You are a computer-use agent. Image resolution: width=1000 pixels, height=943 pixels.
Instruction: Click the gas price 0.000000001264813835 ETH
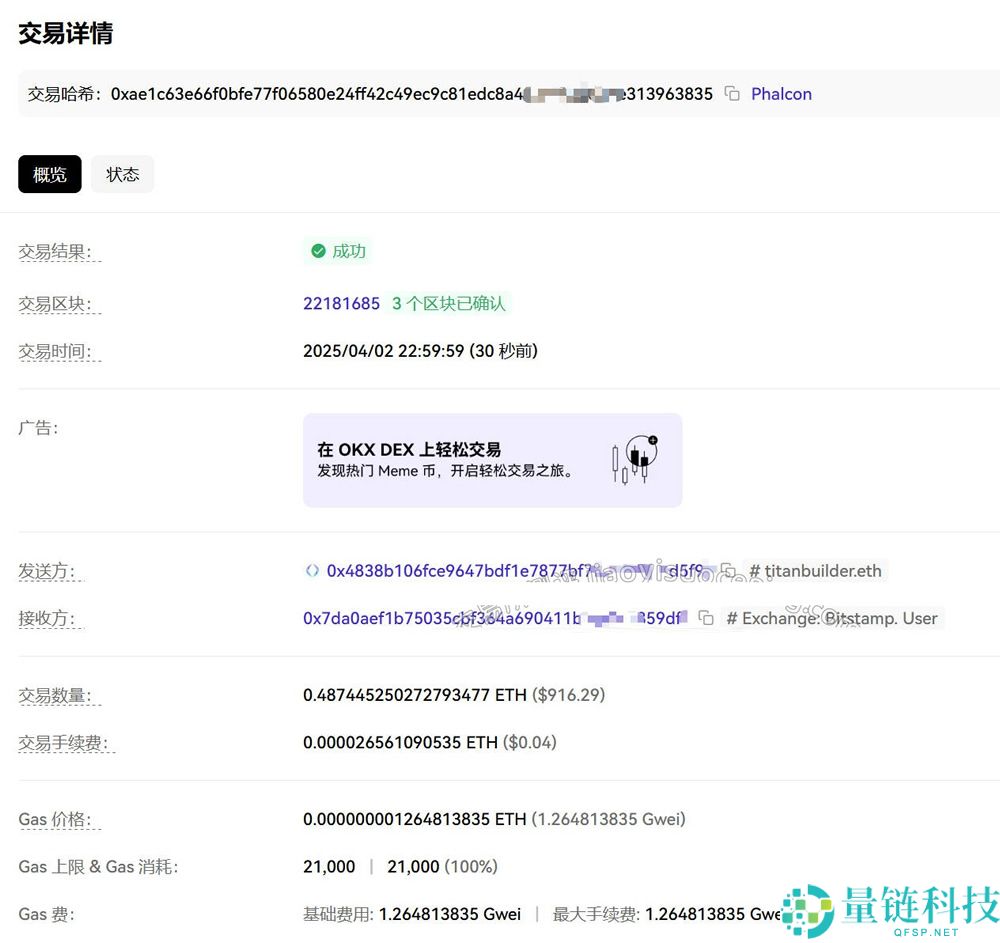[415, 819]
